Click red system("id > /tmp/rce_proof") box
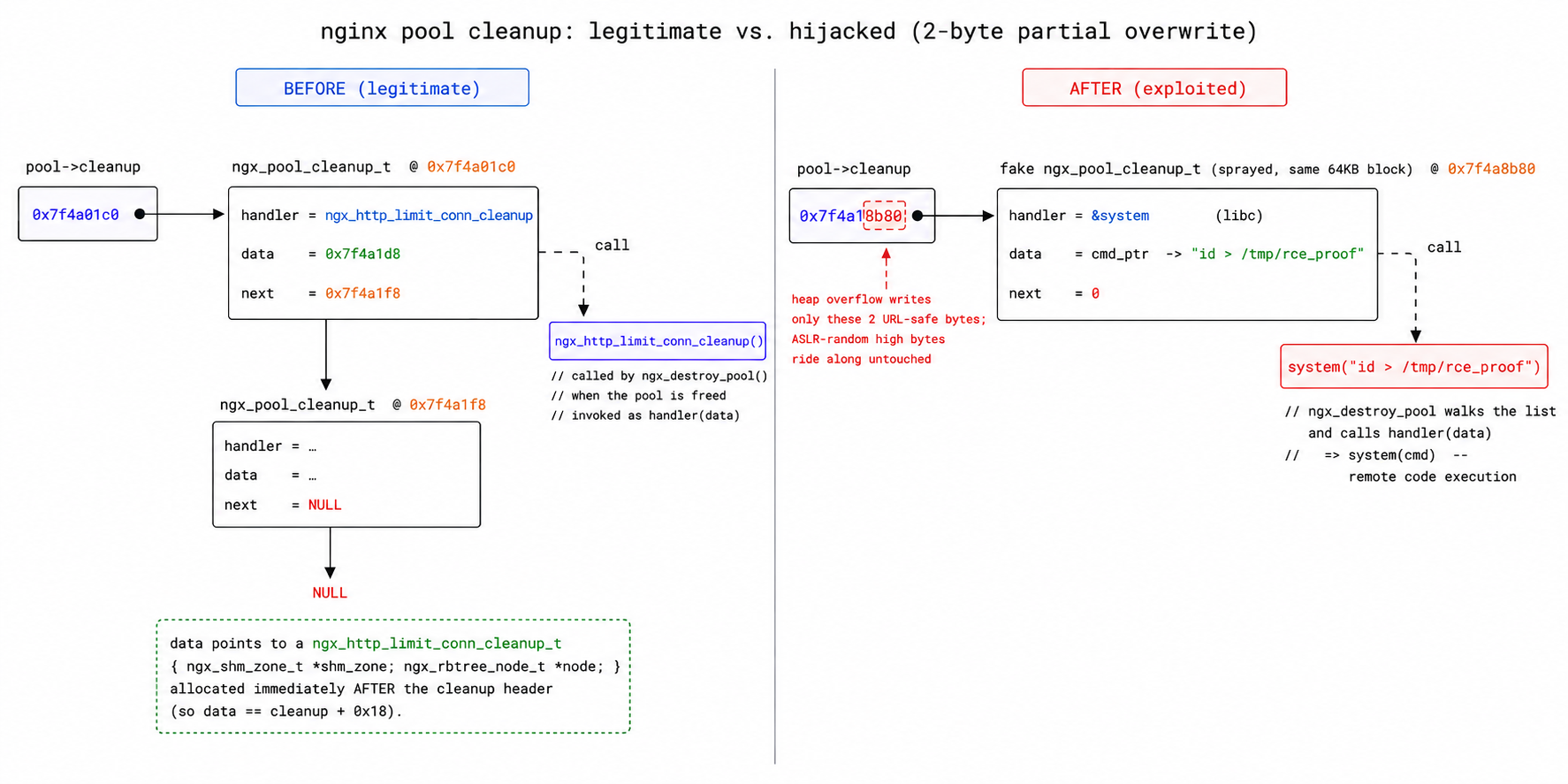 pos(1413,367)
